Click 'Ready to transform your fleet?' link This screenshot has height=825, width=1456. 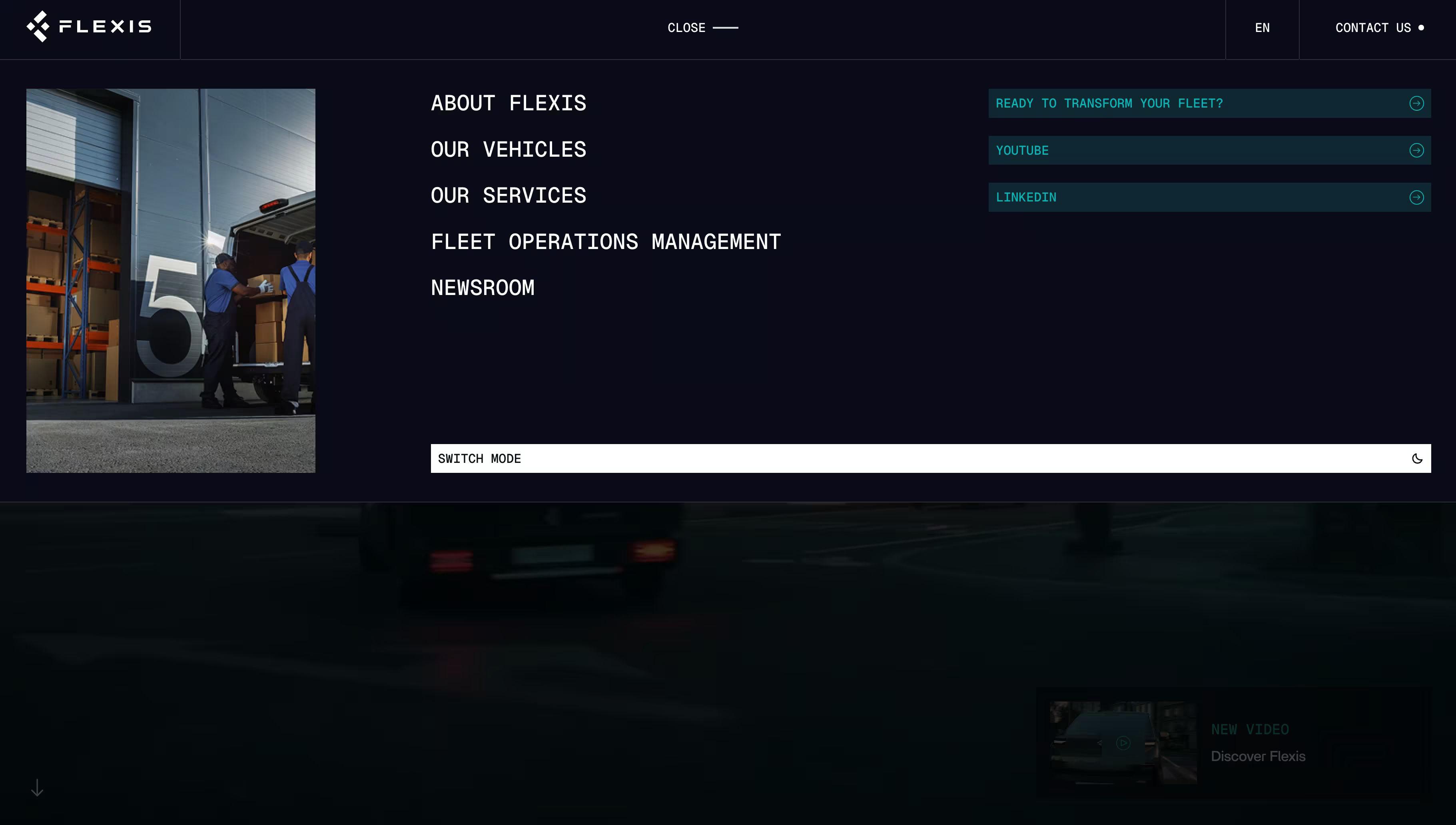[x=1210, y=103]
